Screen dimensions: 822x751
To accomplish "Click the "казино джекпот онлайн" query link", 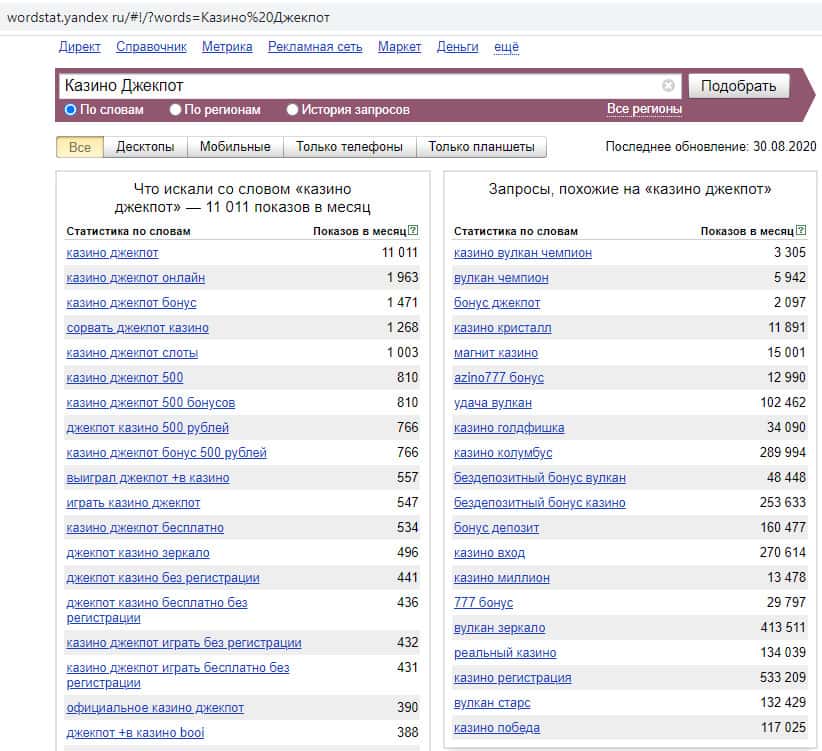I will pyautogui.click(x=135, y=278).
